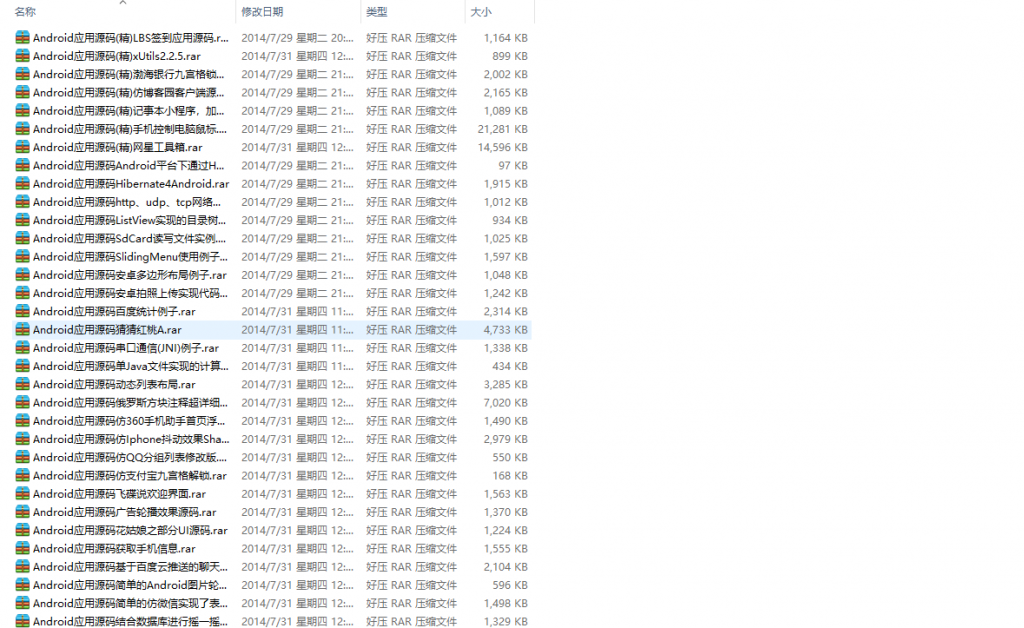Select the icon next to 飞碟说欢迎界面.rar

click(x=22, y=493)
